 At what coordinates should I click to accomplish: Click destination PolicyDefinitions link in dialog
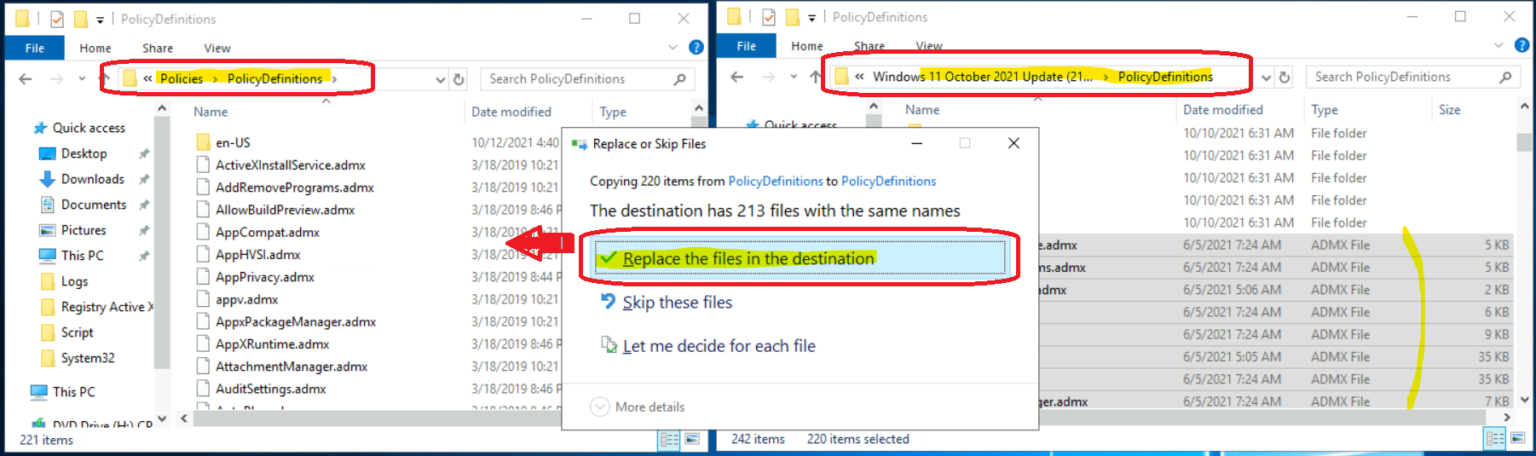coord(889,181)
